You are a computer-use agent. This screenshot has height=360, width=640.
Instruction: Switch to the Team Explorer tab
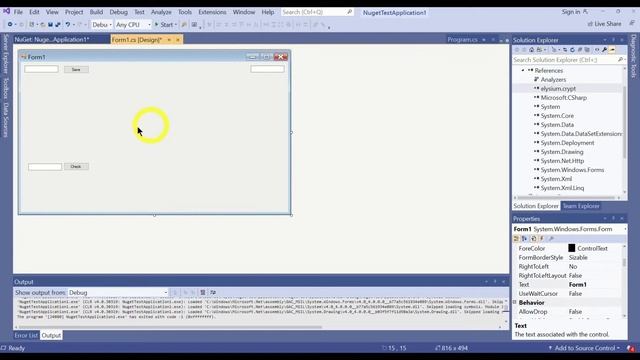(x=581, y=206)
